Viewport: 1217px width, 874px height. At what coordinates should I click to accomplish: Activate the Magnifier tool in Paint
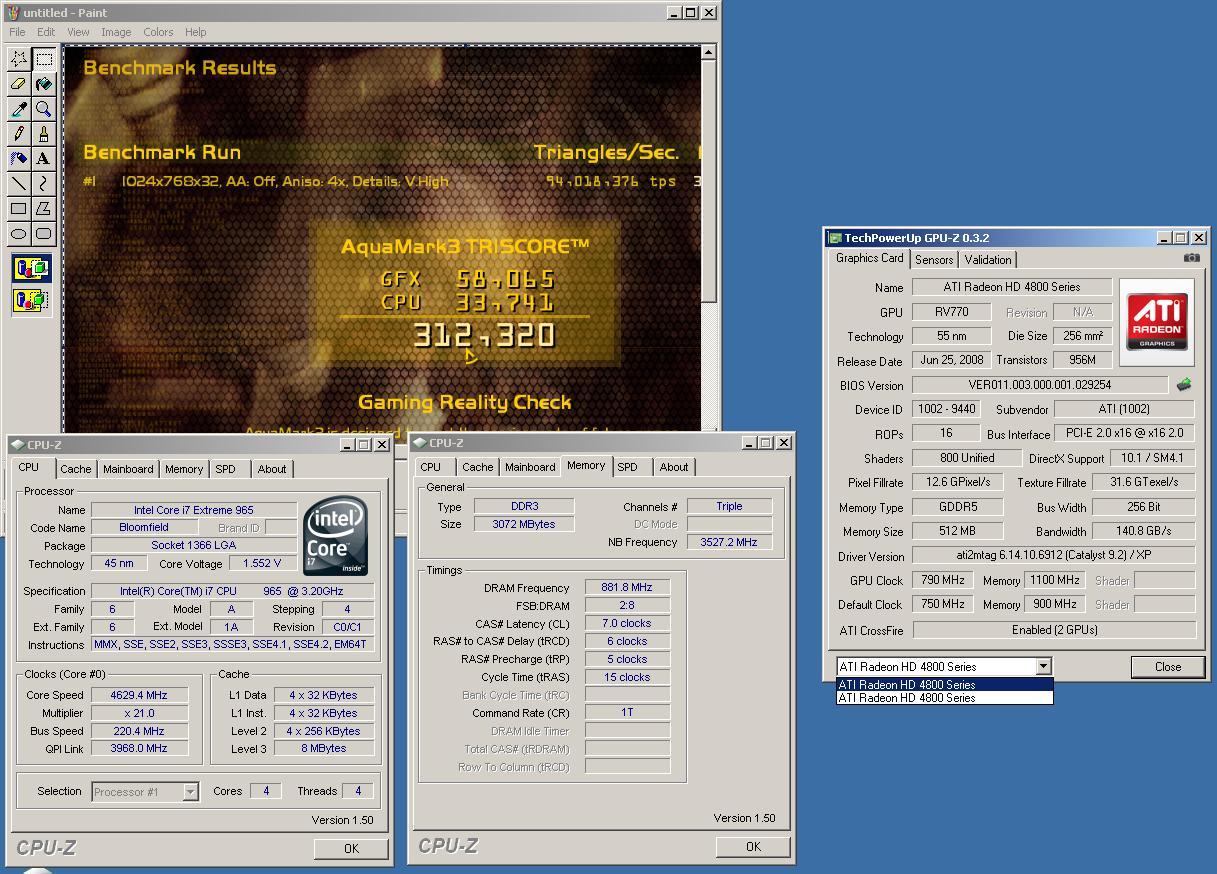pos(44,109)
